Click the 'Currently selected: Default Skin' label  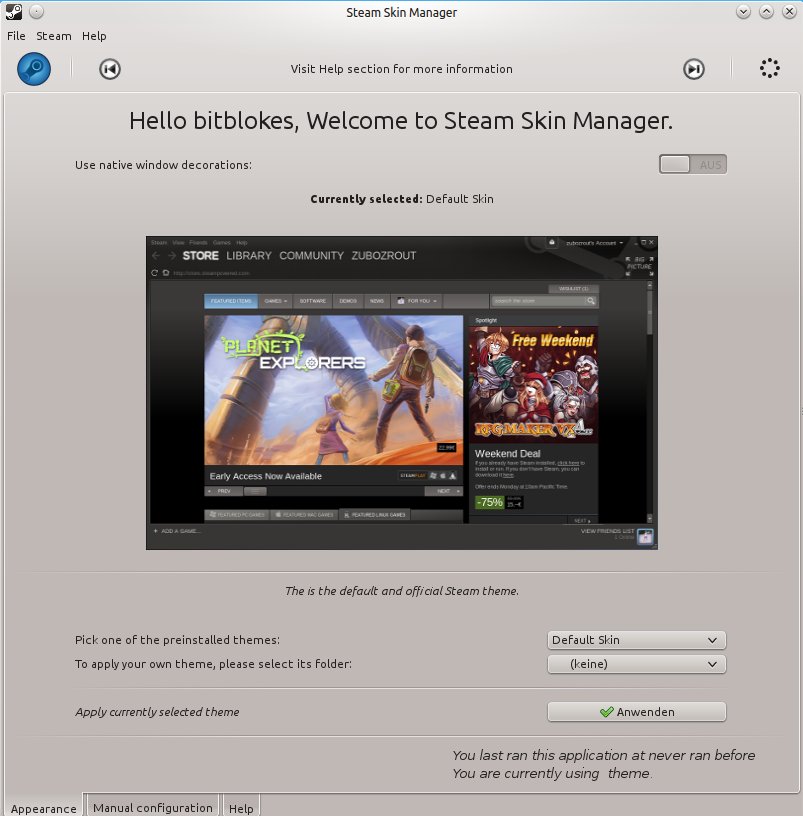pyautogui.click(x=402, y=199)
